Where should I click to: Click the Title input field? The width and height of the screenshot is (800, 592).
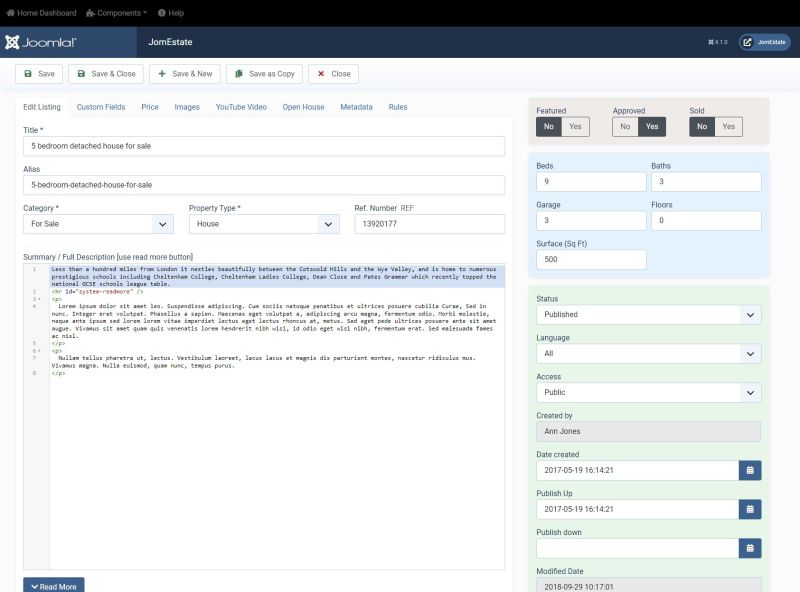[x=263, y=144]
